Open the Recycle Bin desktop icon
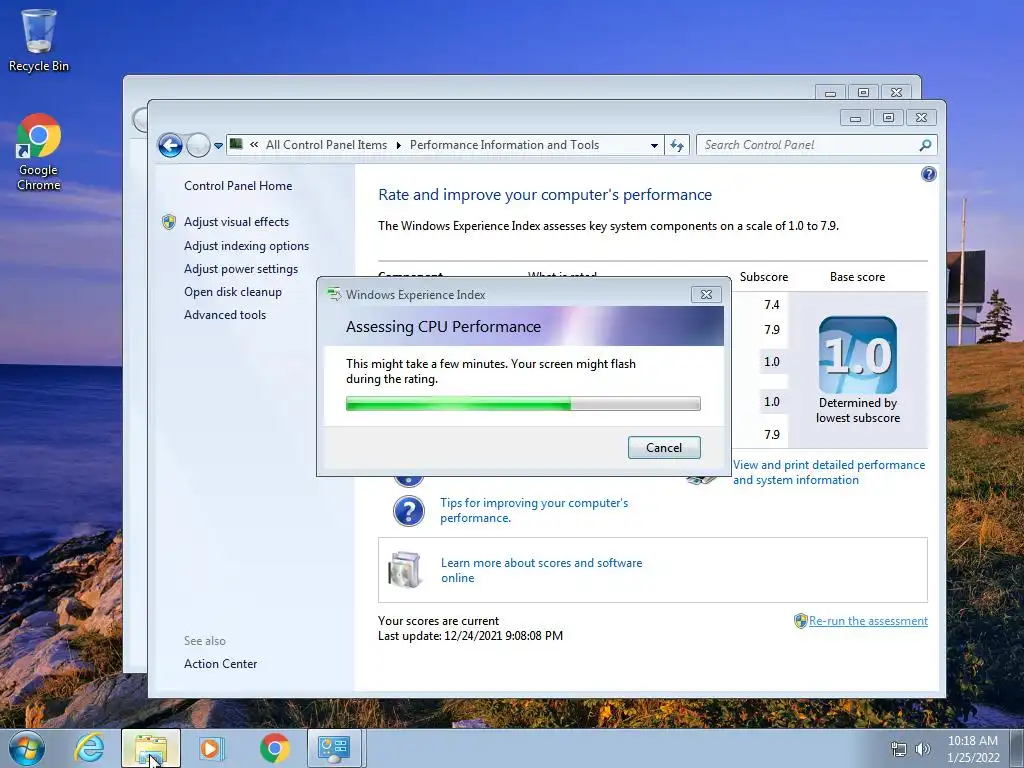1024x768 pixels. click(x=39, y=40)
